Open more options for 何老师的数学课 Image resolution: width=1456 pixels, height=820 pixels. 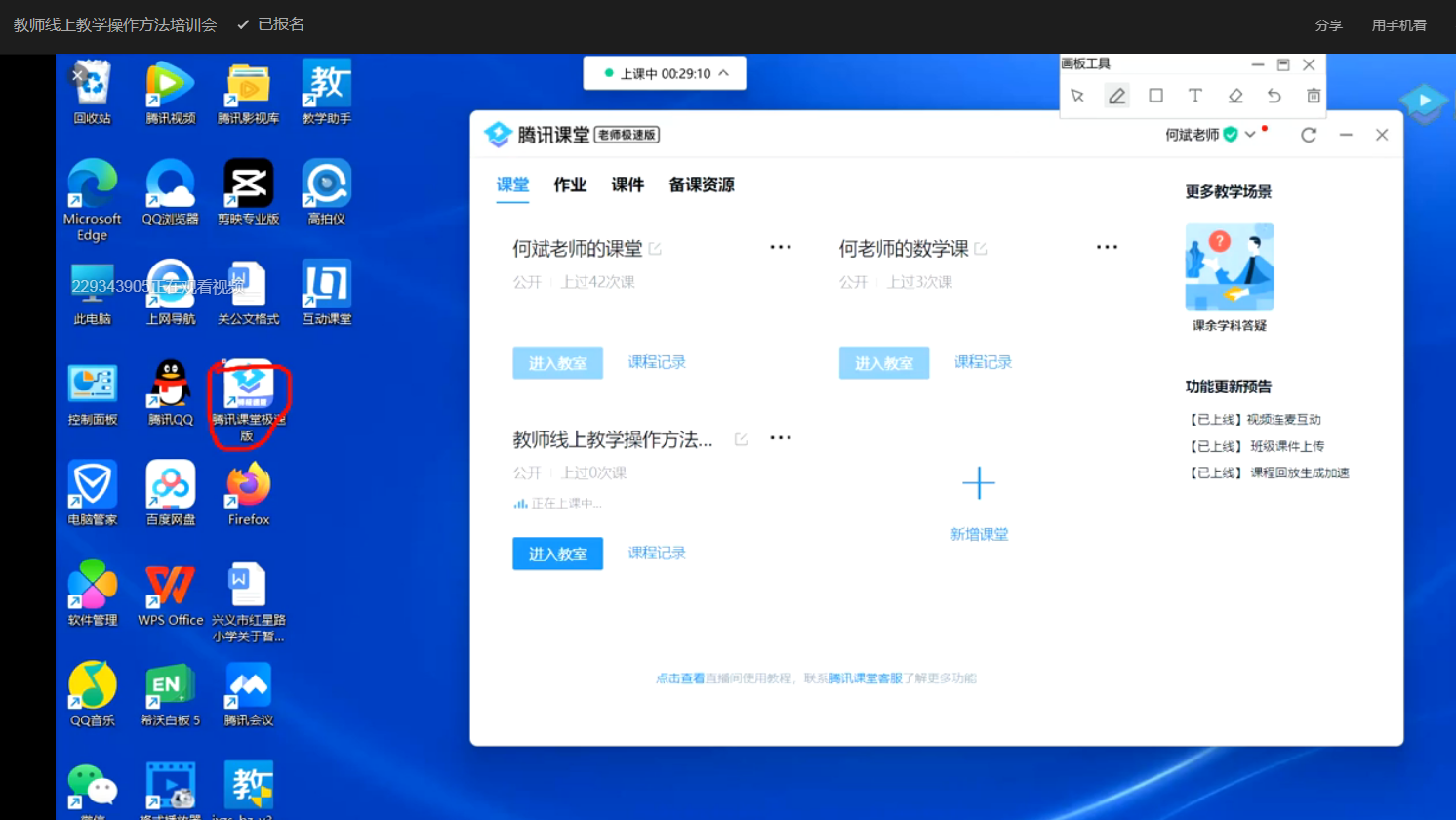coord(1107,247)
